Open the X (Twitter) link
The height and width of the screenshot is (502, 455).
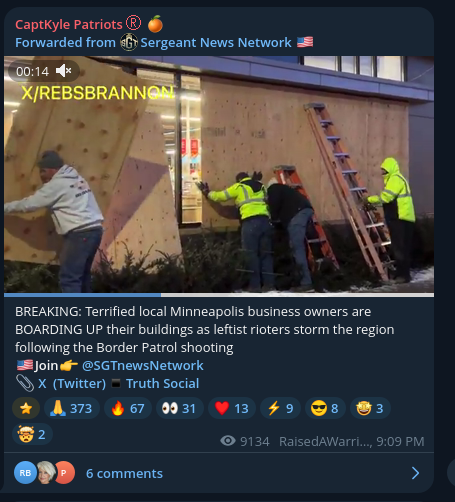pyautogui.click(x=72, y=384)
